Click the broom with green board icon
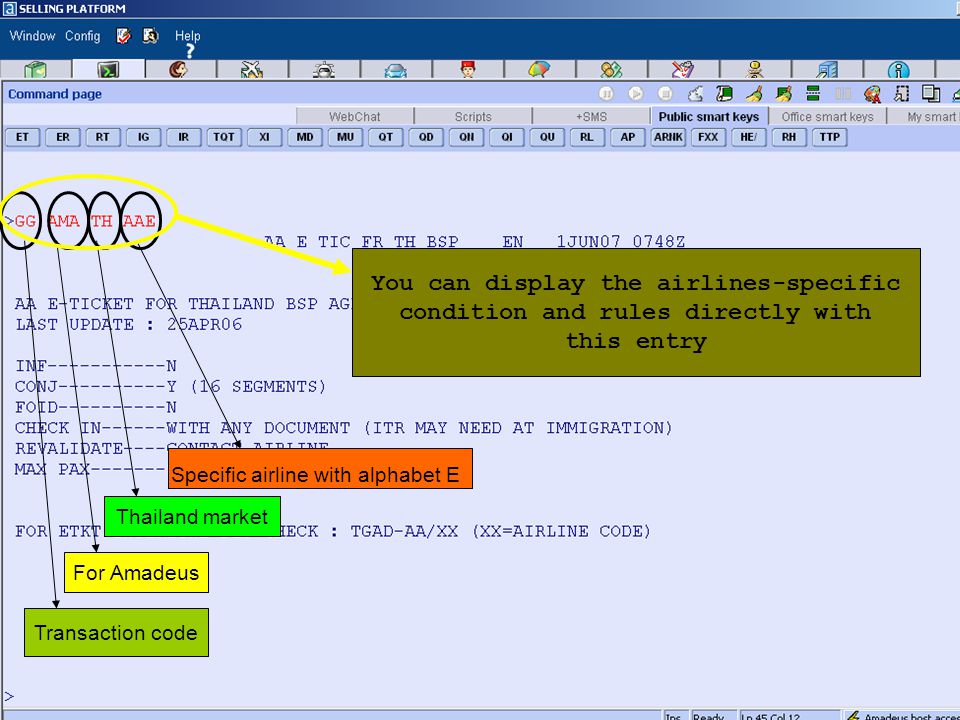The image size is (960, 720). 784,94
